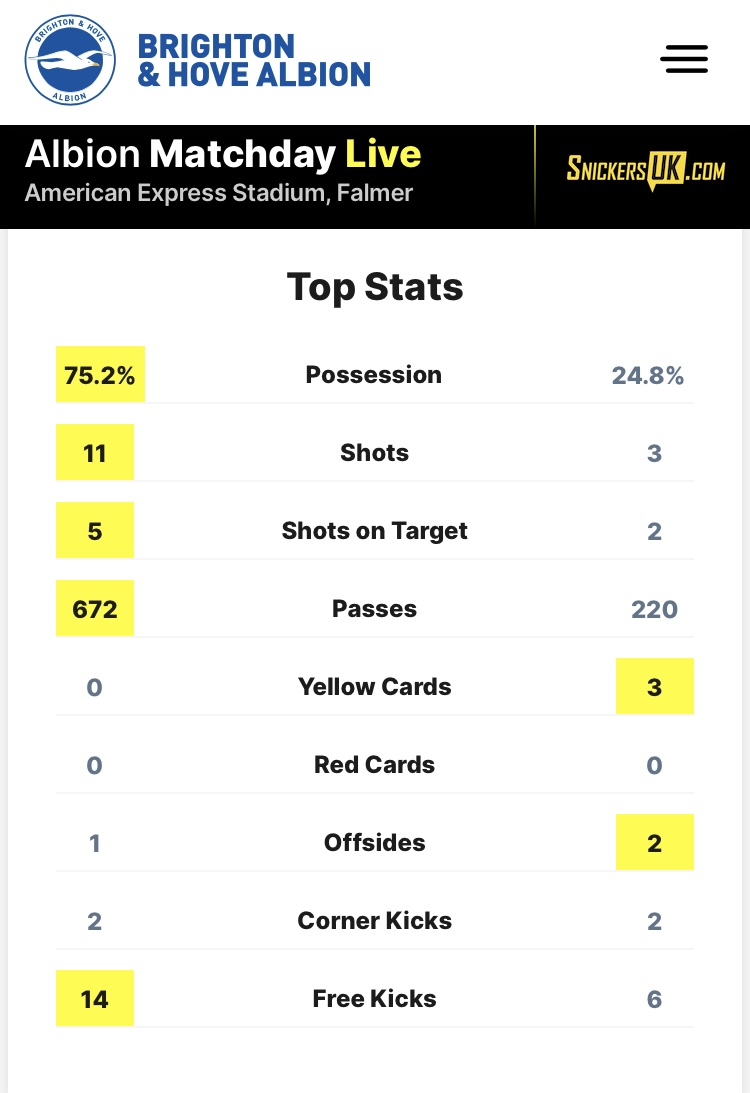Viewport: 750px width, 1093px height.
Task: Click the Brighton seagull club crest
Action: 70,60
